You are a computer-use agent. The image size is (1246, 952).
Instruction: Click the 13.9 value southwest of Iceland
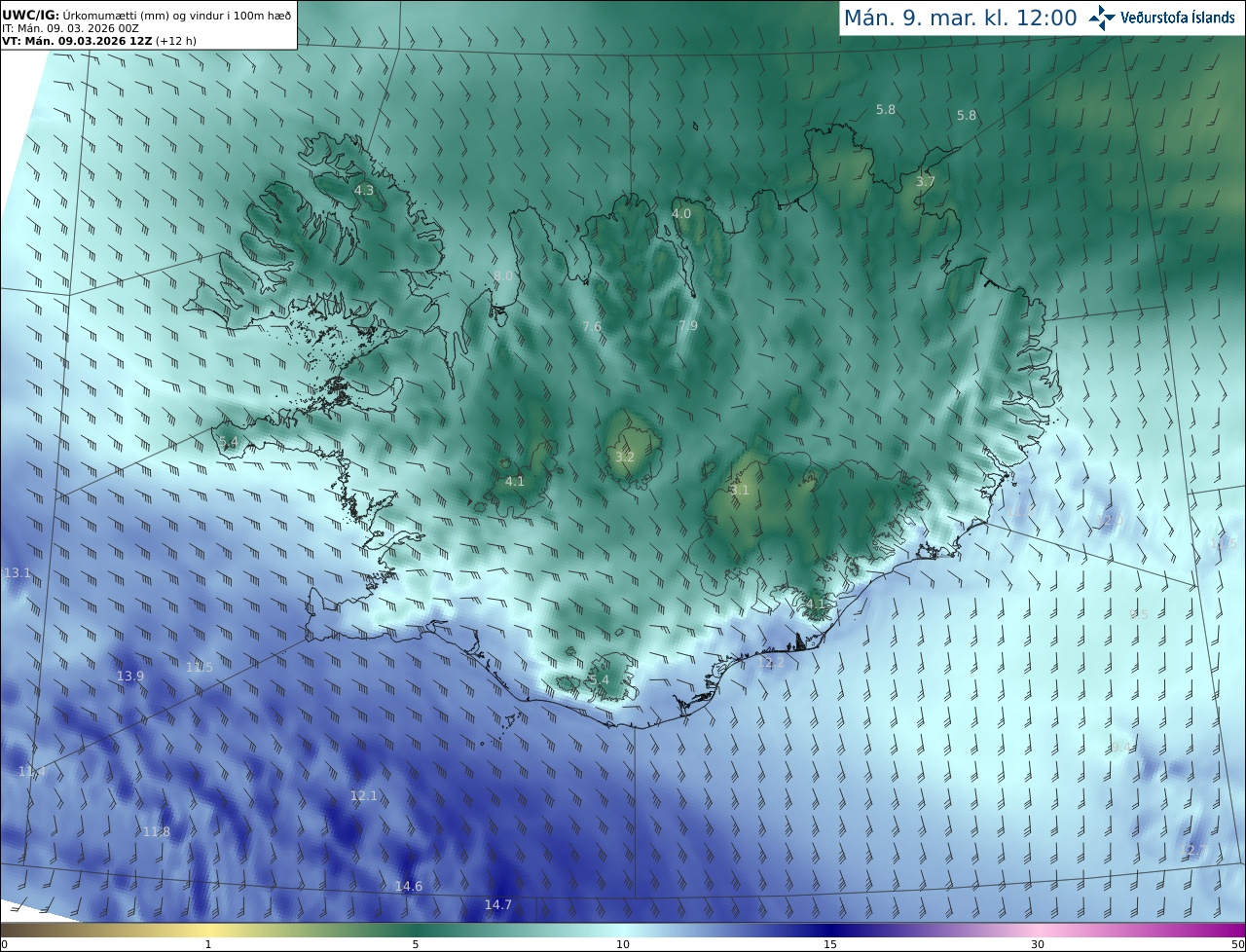(130, 676)
